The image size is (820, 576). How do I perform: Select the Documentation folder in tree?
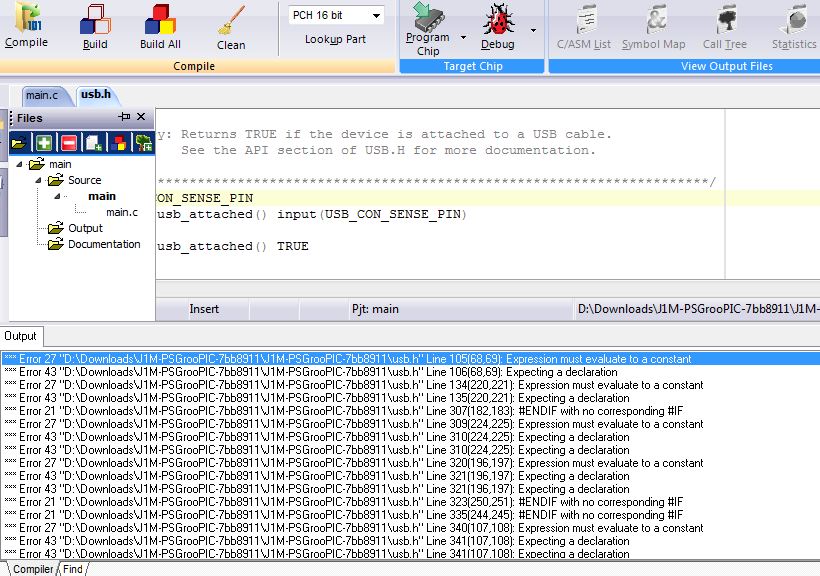tap(104, 244)
